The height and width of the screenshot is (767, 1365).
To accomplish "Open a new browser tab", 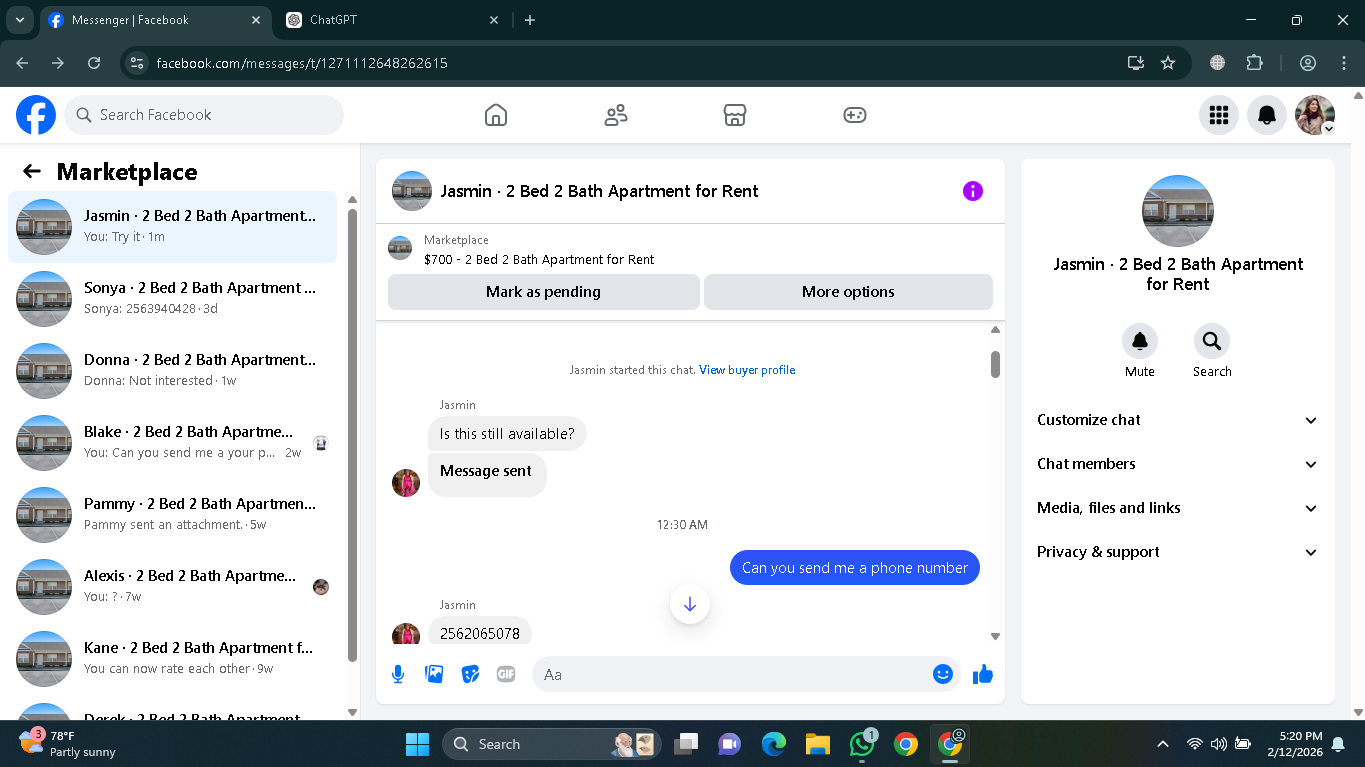I will click(x=530, y=20).
